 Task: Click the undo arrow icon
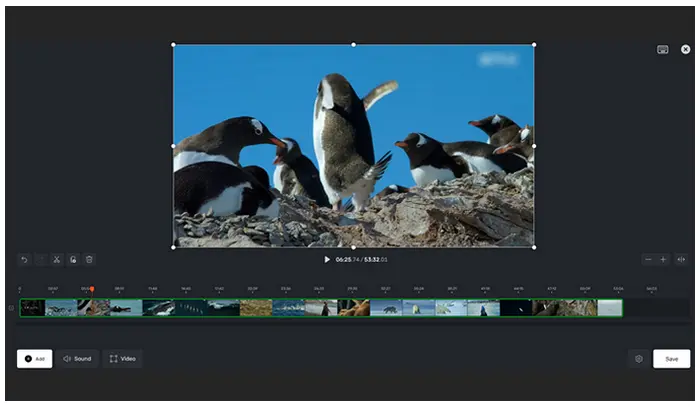pos(24,259)
